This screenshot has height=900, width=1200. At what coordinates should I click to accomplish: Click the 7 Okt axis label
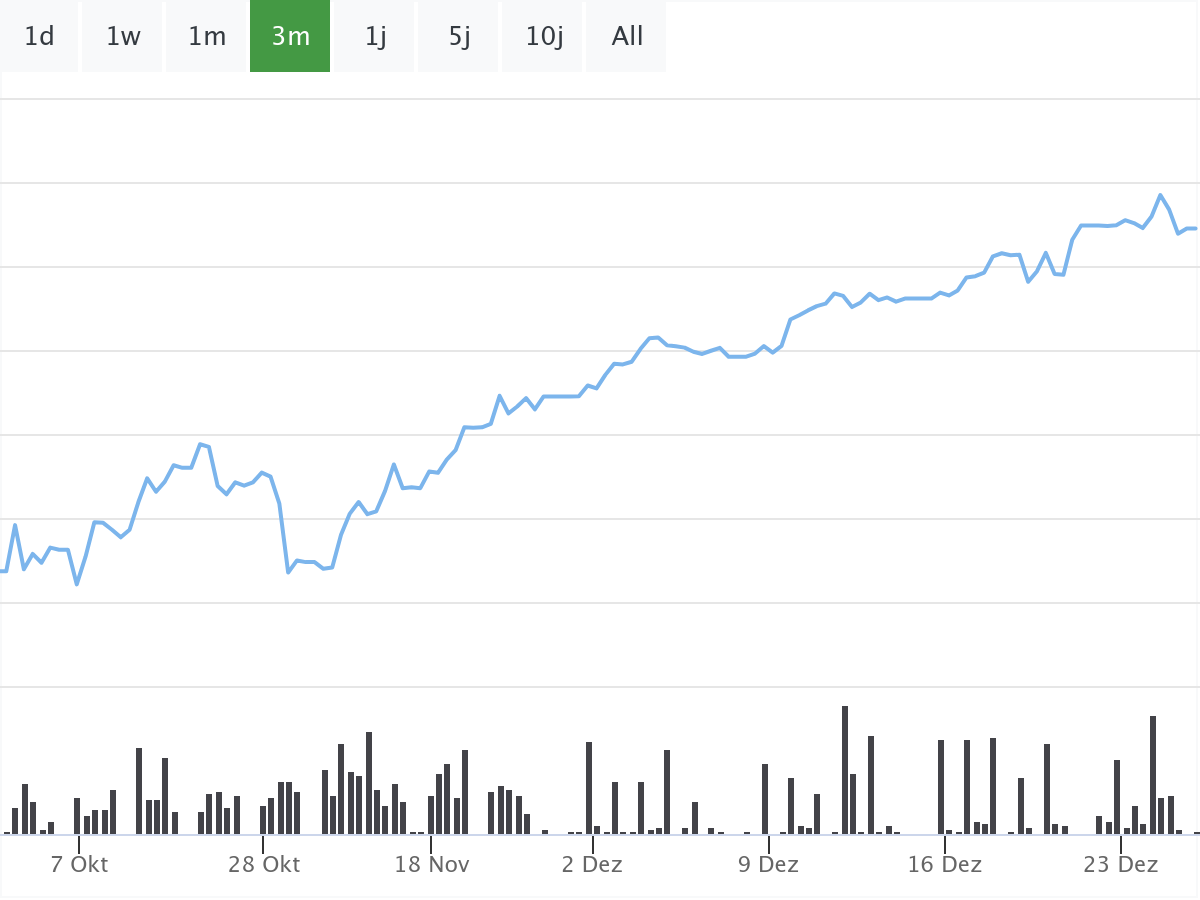[x=79, y=864]
